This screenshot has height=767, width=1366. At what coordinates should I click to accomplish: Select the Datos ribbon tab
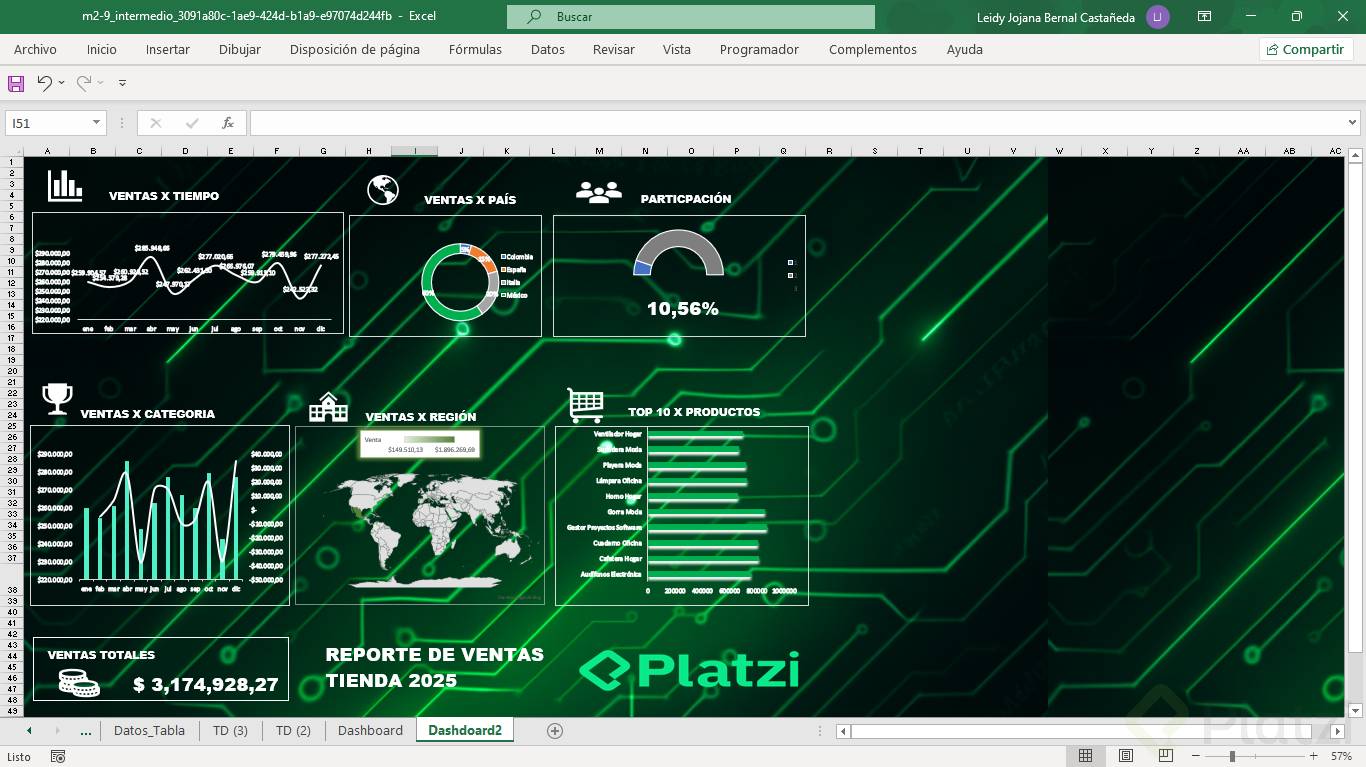coord(548,49)
